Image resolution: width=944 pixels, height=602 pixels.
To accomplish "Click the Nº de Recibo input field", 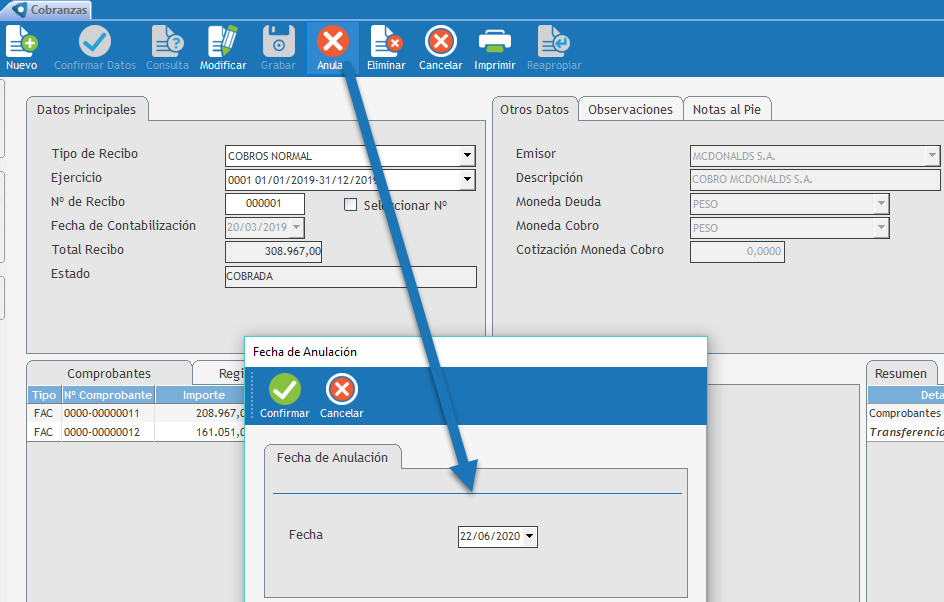I will point(265,204).
